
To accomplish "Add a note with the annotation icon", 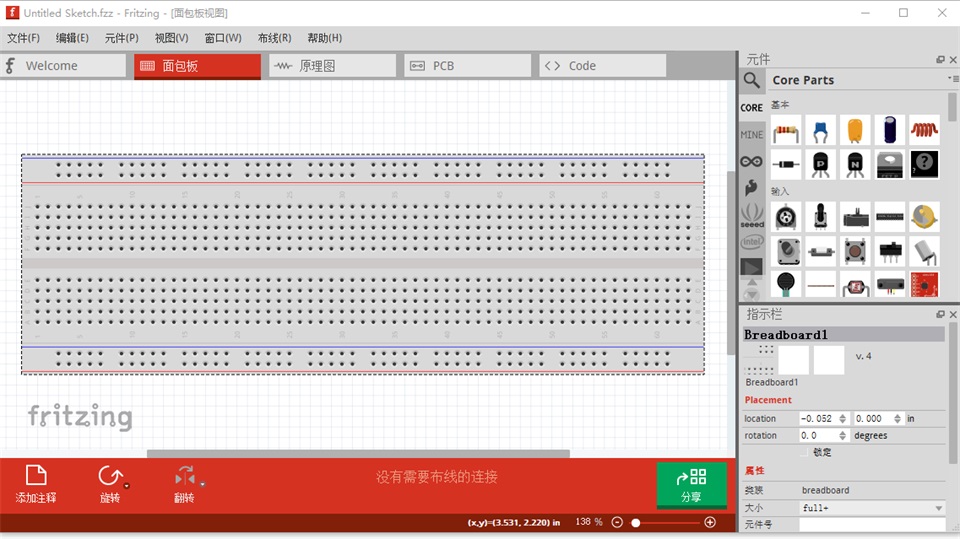I will click(36, 476).
